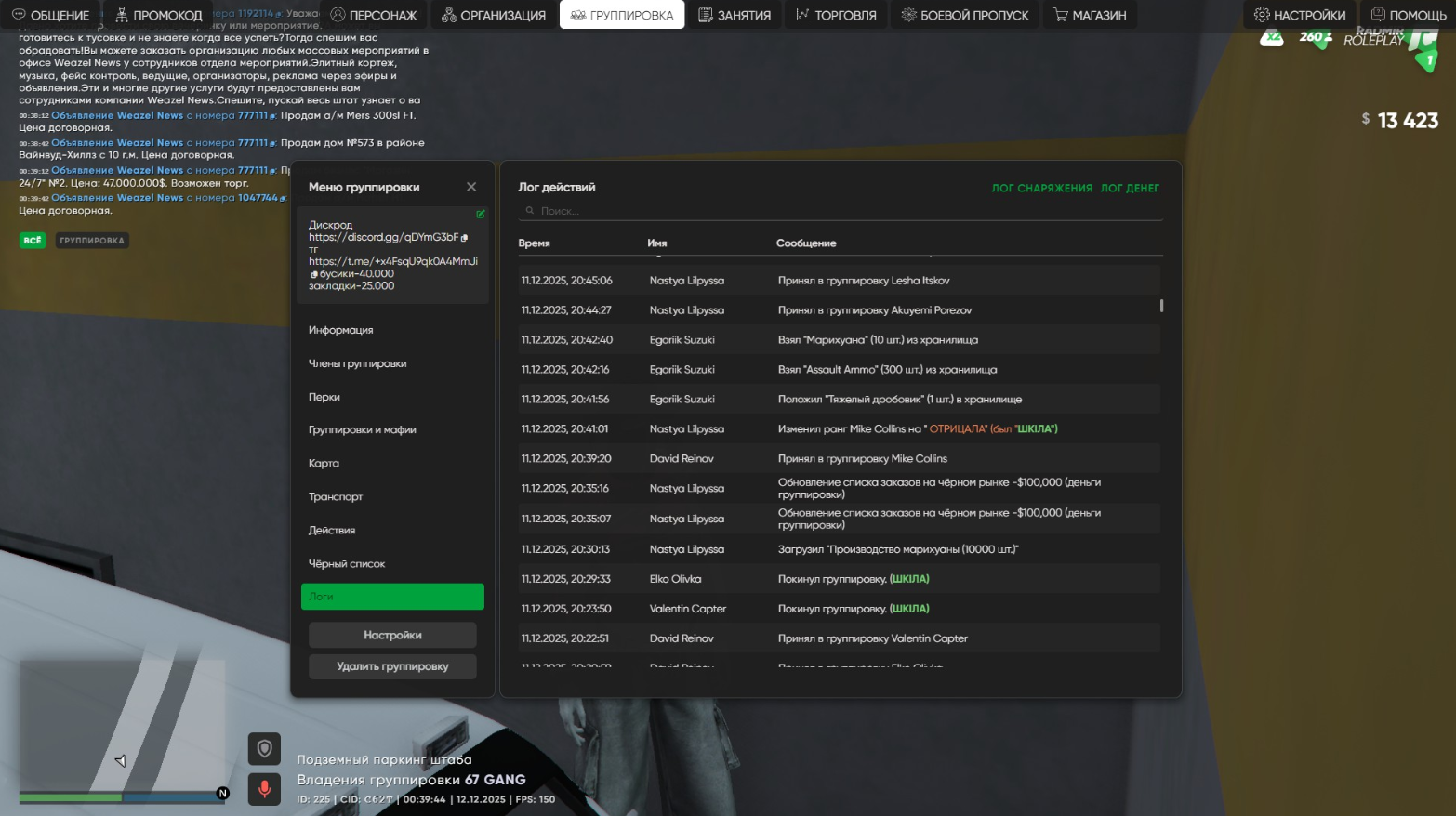Toggle the ВСЁ chat filter

tap(33, 241)
